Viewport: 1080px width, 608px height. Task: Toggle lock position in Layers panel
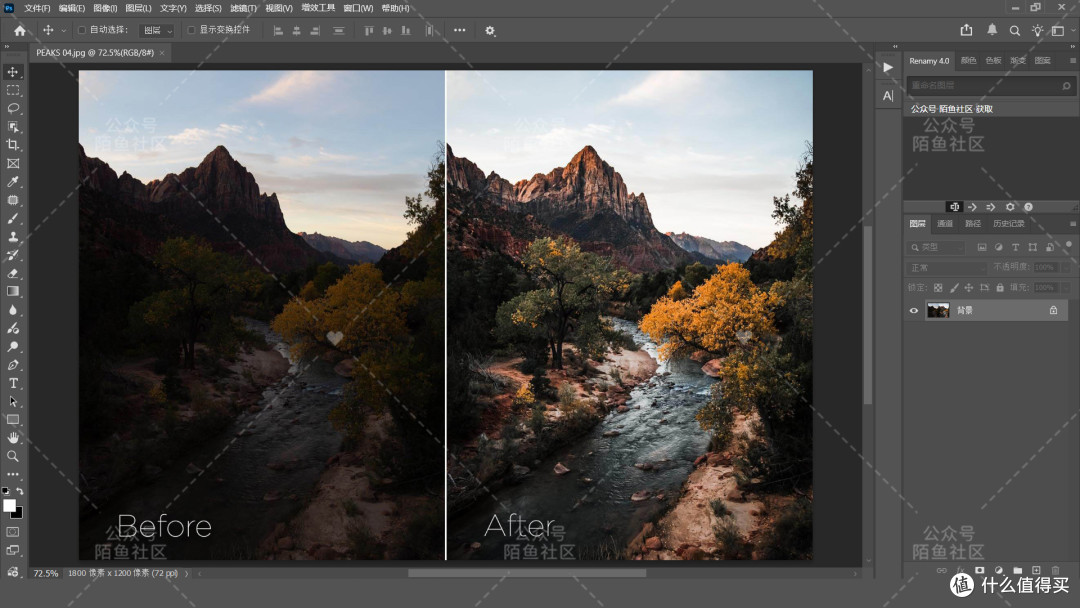click(x=969, y=288)
